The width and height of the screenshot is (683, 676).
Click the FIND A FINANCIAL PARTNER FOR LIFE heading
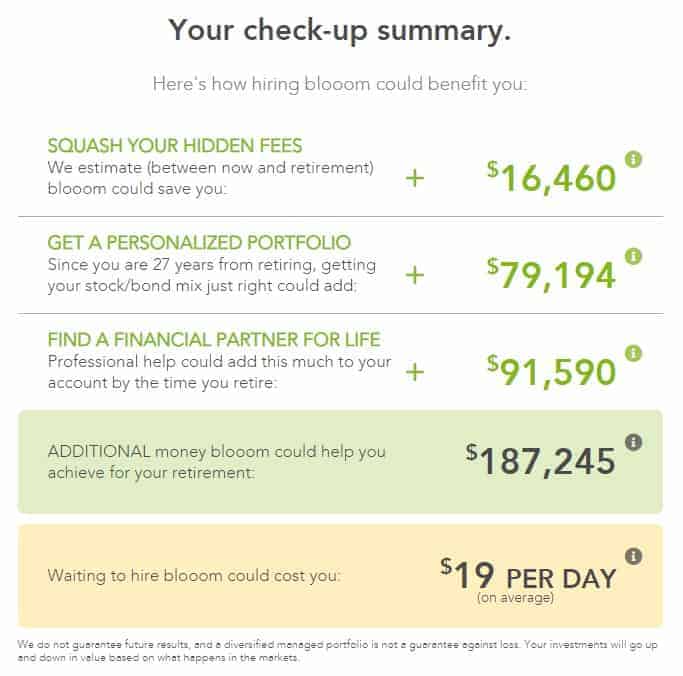click(x=214, y=339)
